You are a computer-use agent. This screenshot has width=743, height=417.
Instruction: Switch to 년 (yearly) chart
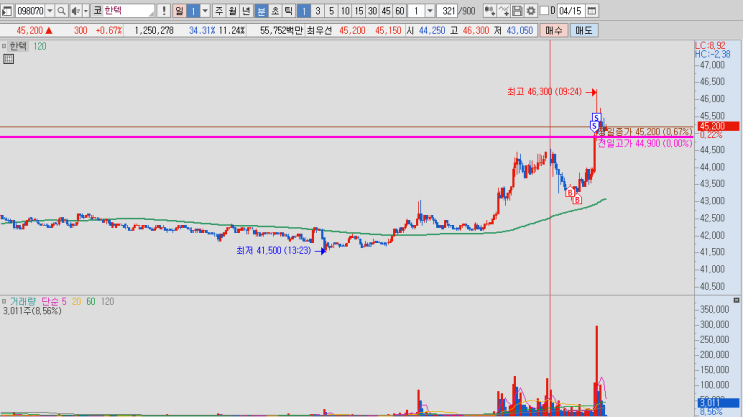246,10
